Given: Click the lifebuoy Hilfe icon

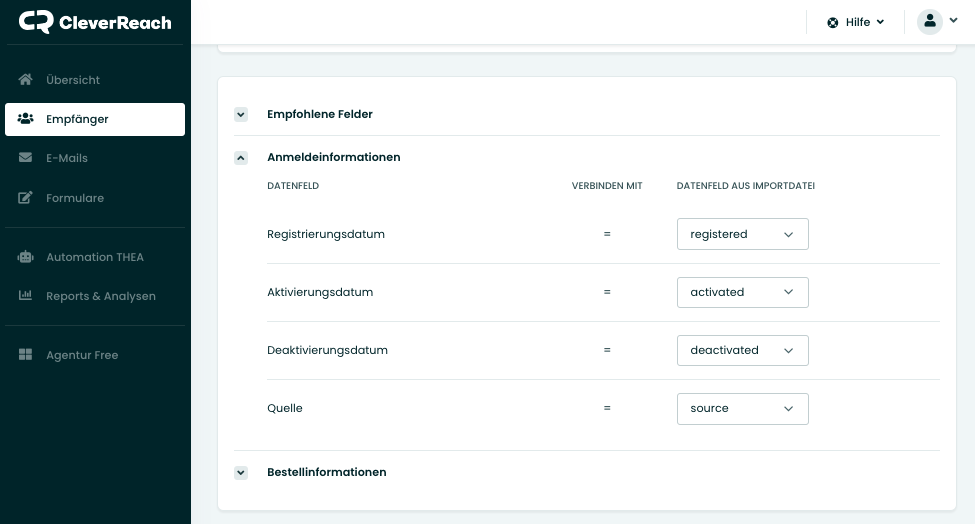Looking at the screenshot, I should tap(832, 22).
